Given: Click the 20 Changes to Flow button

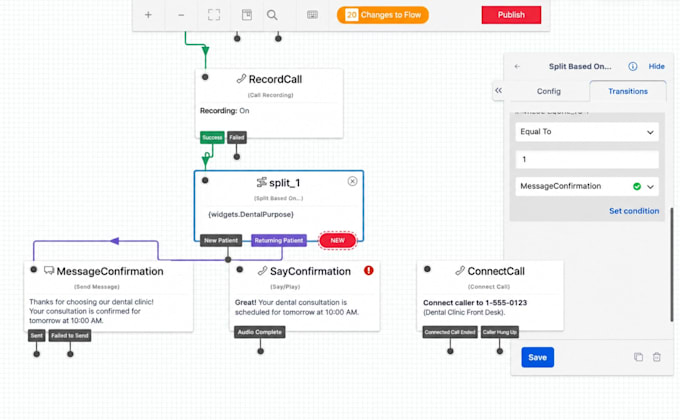Looking at the screenshot, I should (x=383, y=15).
